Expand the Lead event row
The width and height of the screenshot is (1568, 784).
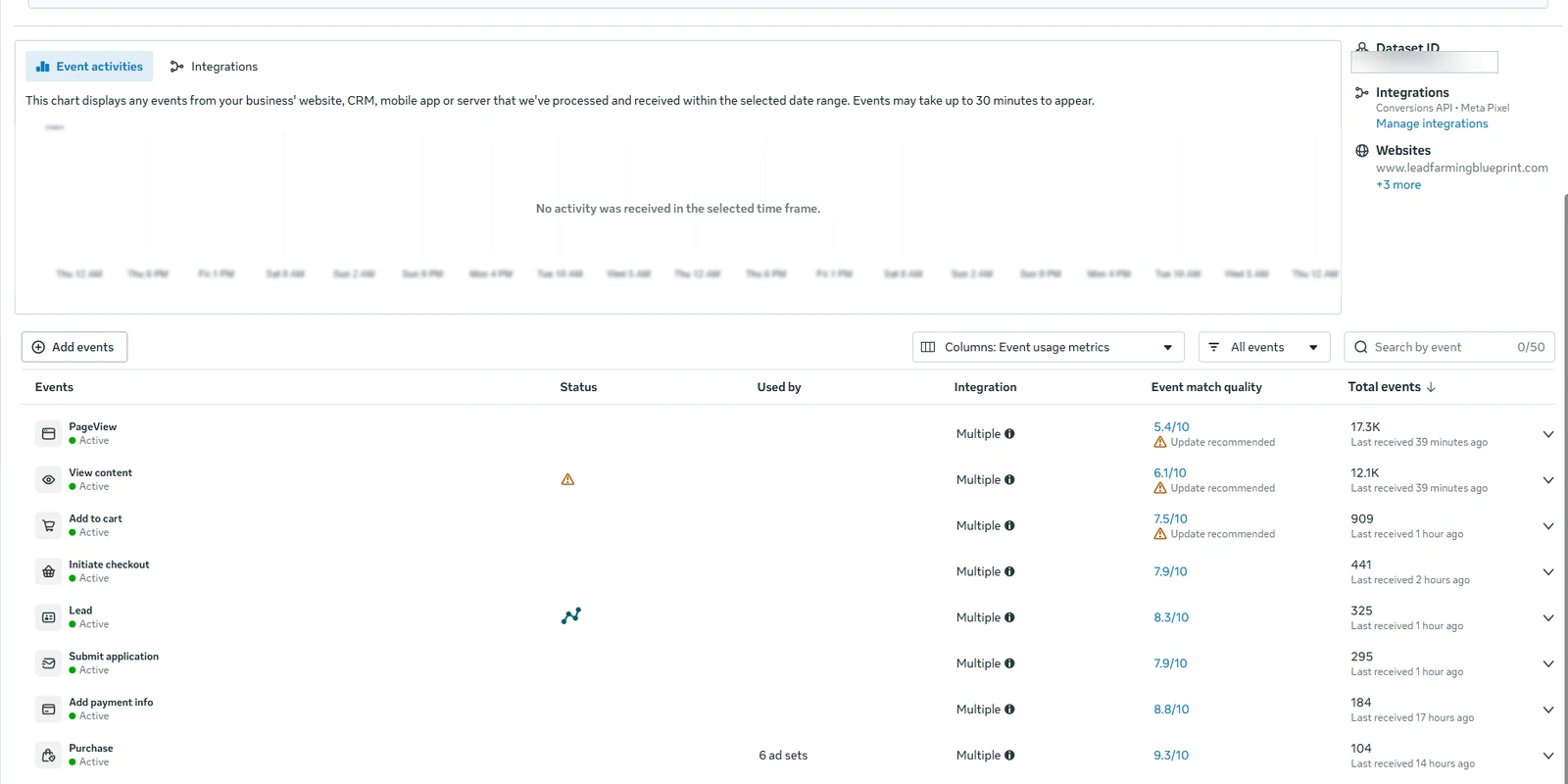[x=1548, y=618]
